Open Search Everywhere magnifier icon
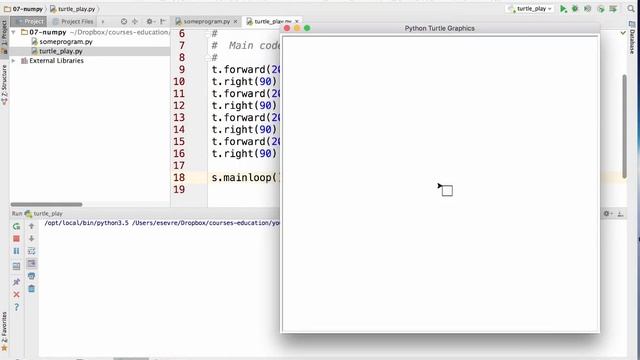Screen dimensions: 640x360 [631, 9]
